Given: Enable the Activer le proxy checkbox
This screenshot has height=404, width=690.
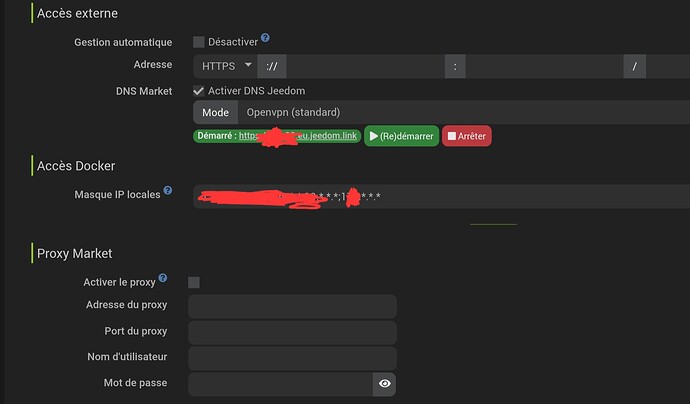Looking at the screenshot, I should click(194, 283).
